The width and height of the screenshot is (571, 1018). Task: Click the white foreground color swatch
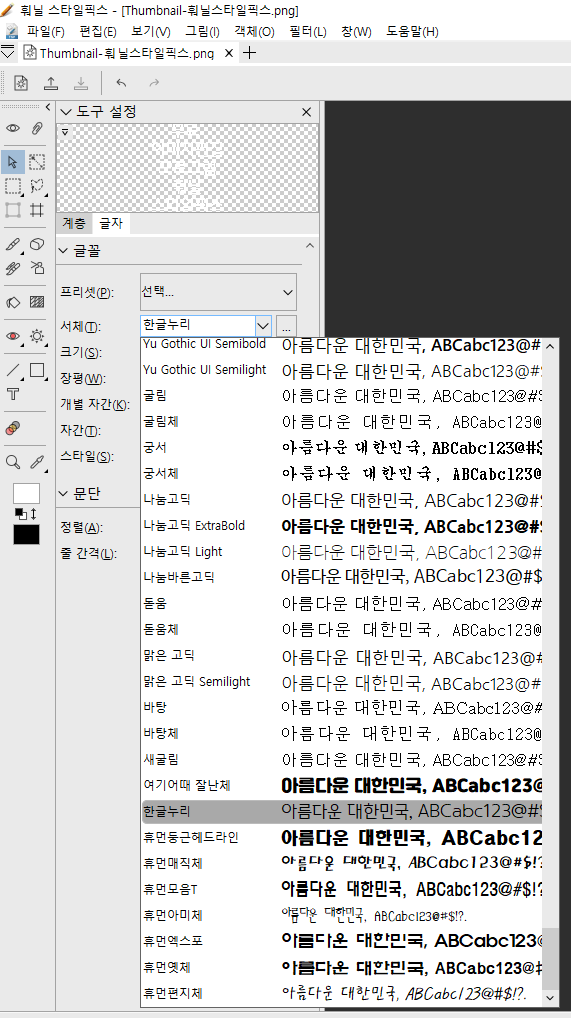pos(27,493)
